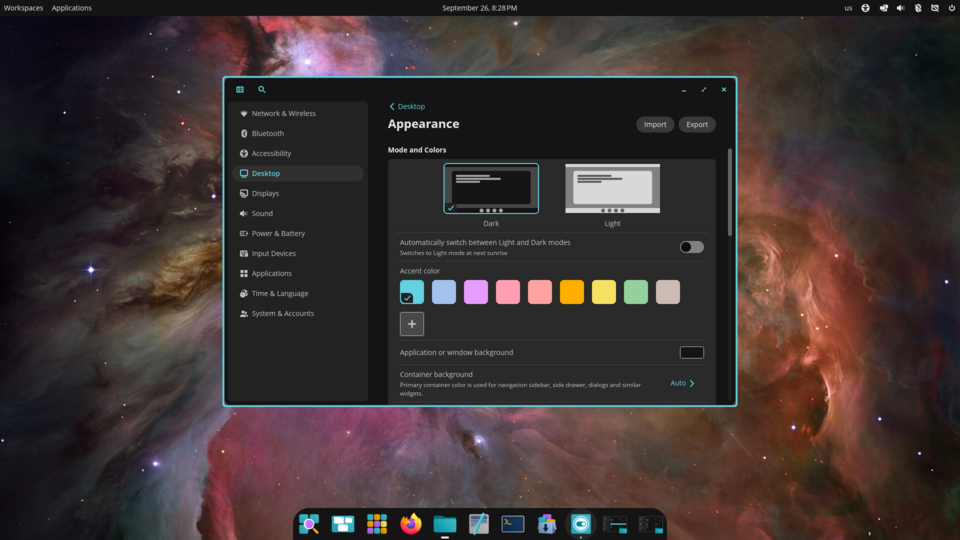
Task: Enable automatic Light and Dark mode switching
Action: click(691, 247)
